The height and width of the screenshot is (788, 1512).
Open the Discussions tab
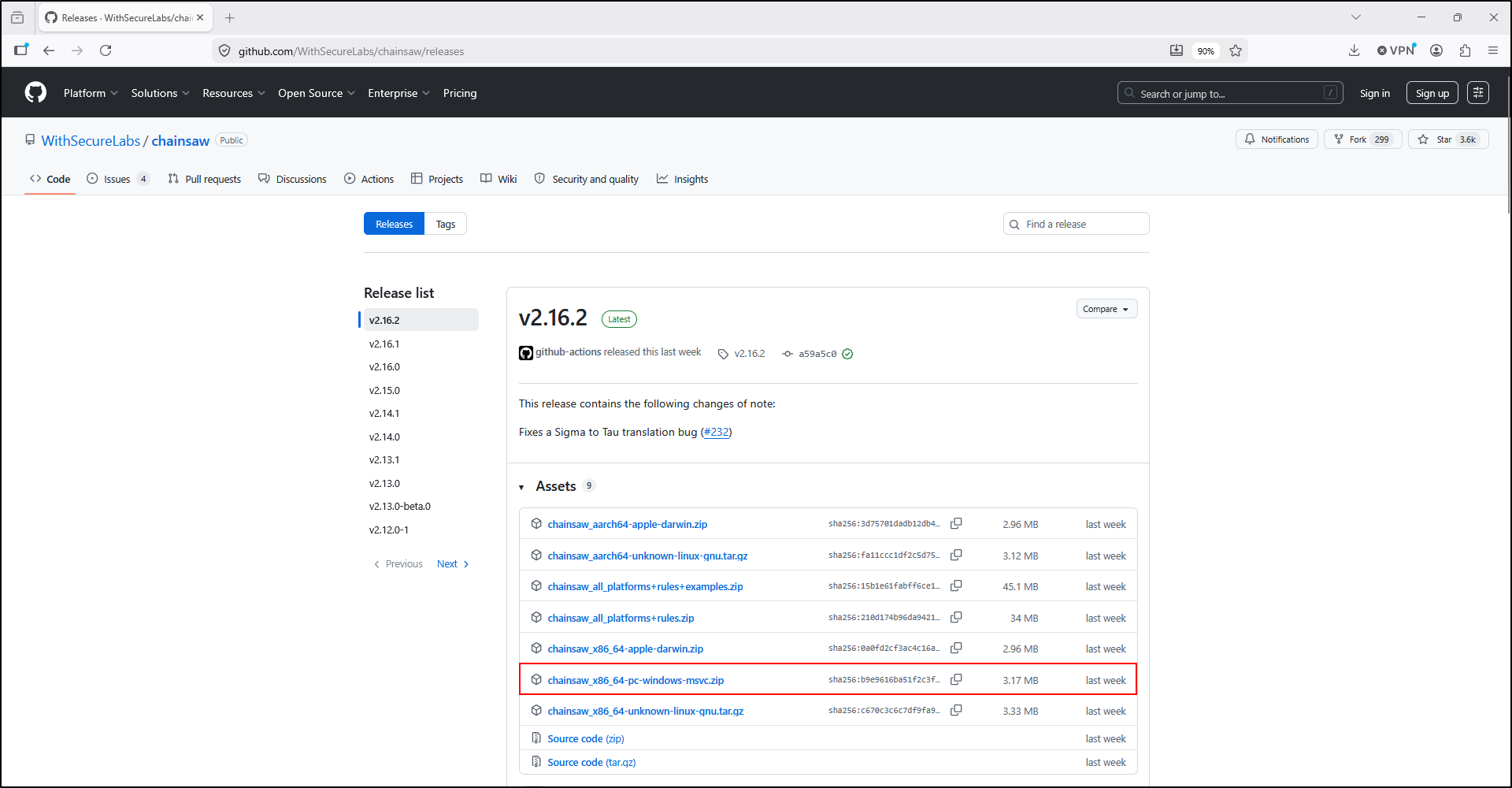292,179
